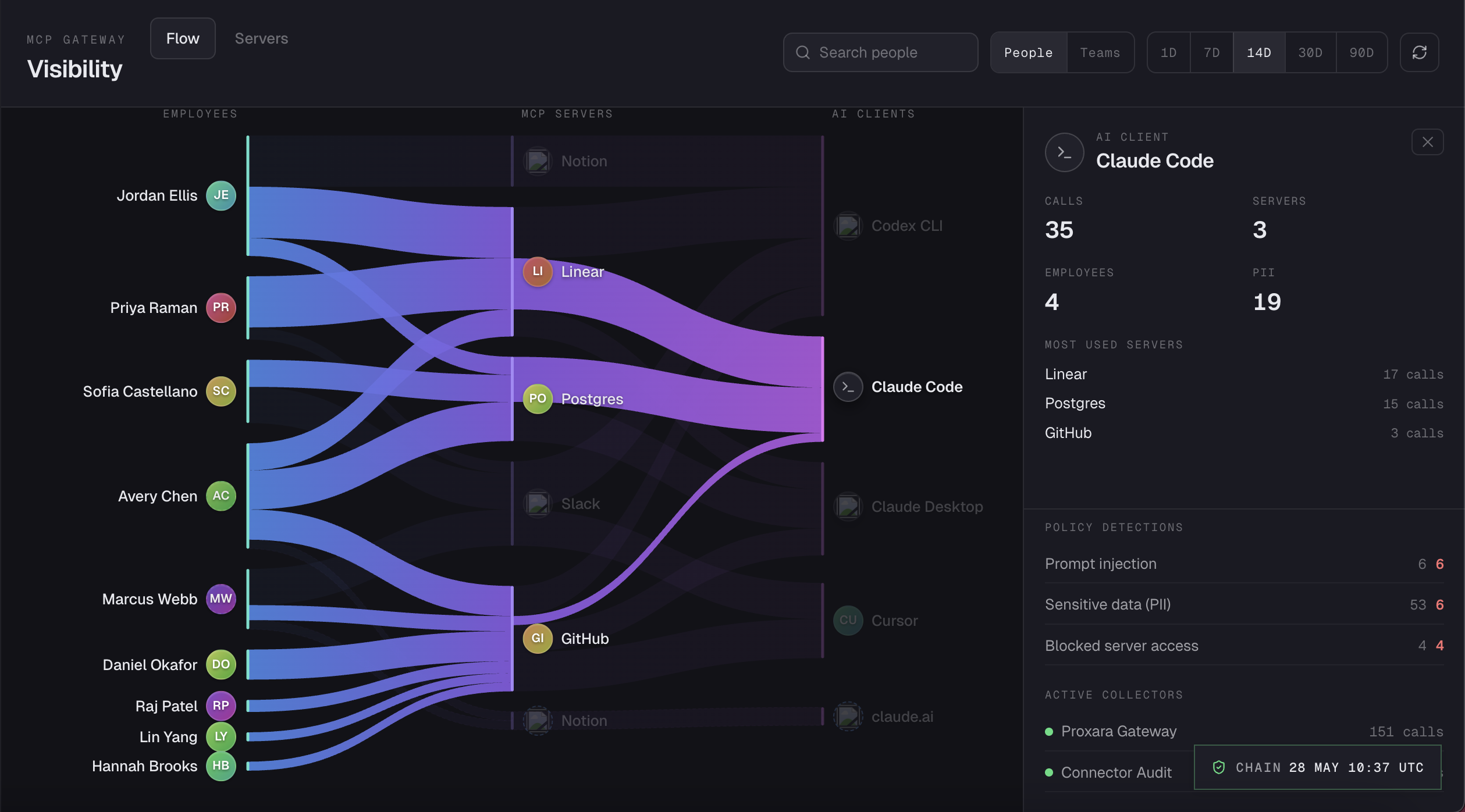Click the Linear server label in flow
Viewport: 1465px width, 812px height.
582,272
